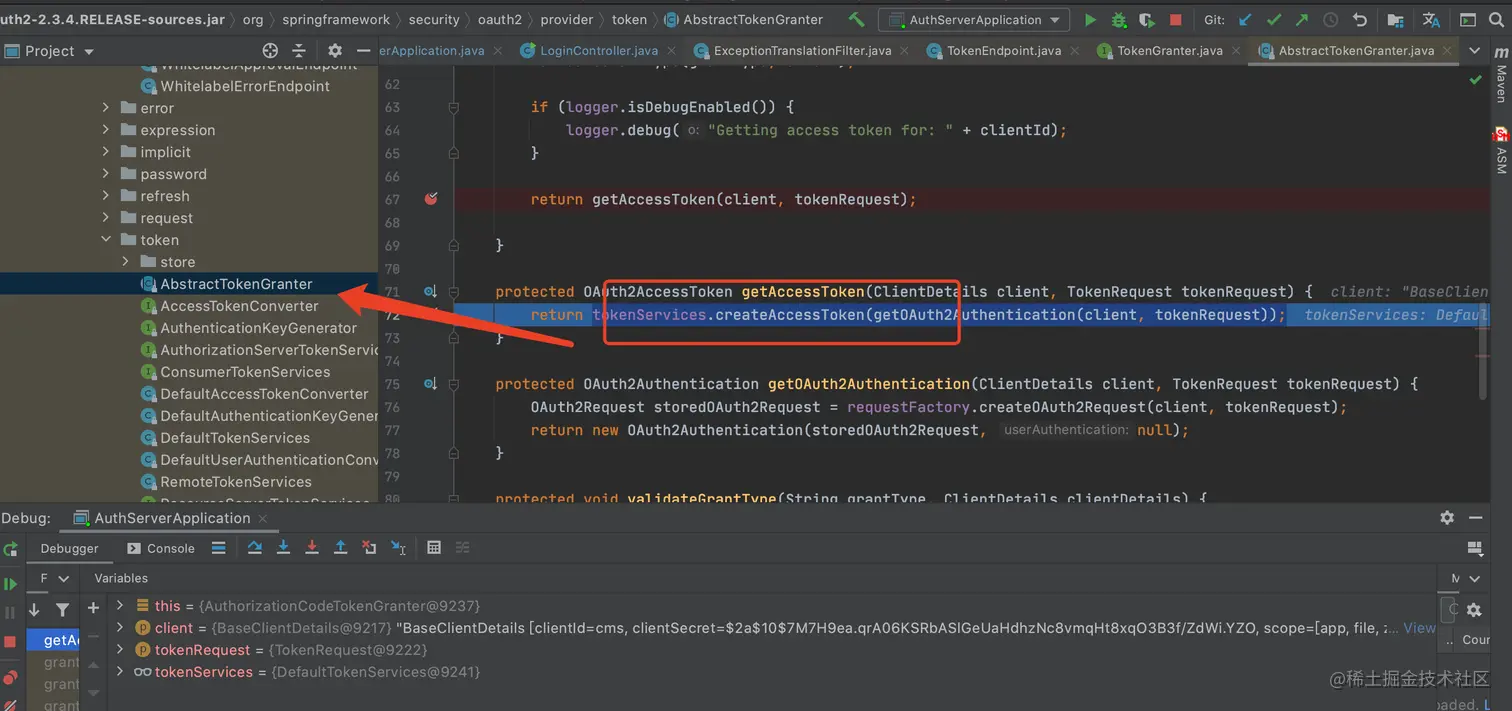The width and height of the screenshot is (1512, 711).
Task: Click override gutter marker on line 75
Action: (x=431, y=384)
